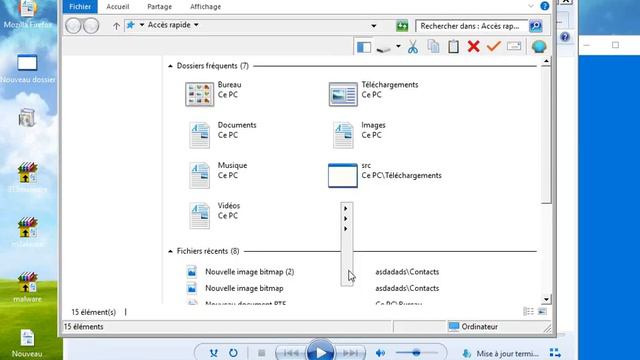Click the quick access star icon
Viewport: 640px width, 360px height.
point(130,25)
